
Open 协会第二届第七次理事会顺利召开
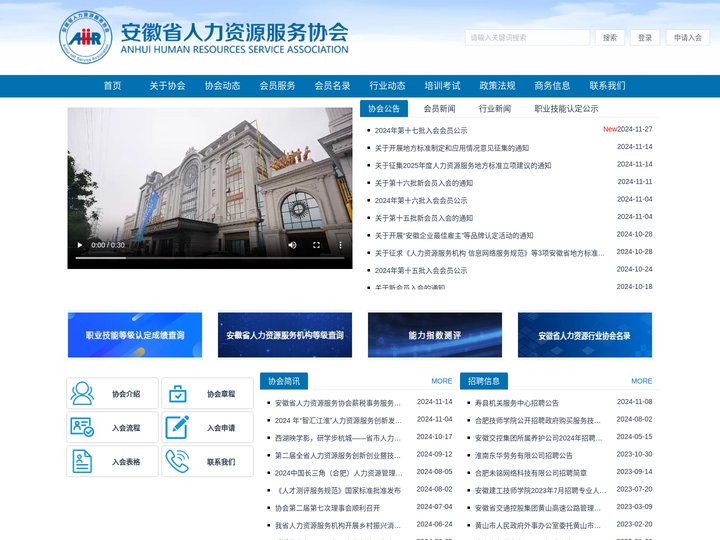pos(327,508)
